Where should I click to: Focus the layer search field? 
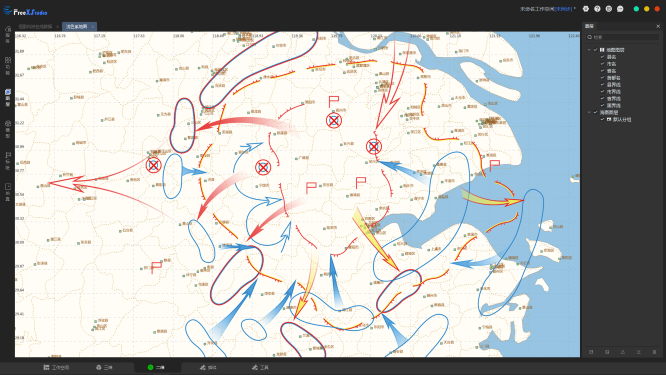(623, 37)
